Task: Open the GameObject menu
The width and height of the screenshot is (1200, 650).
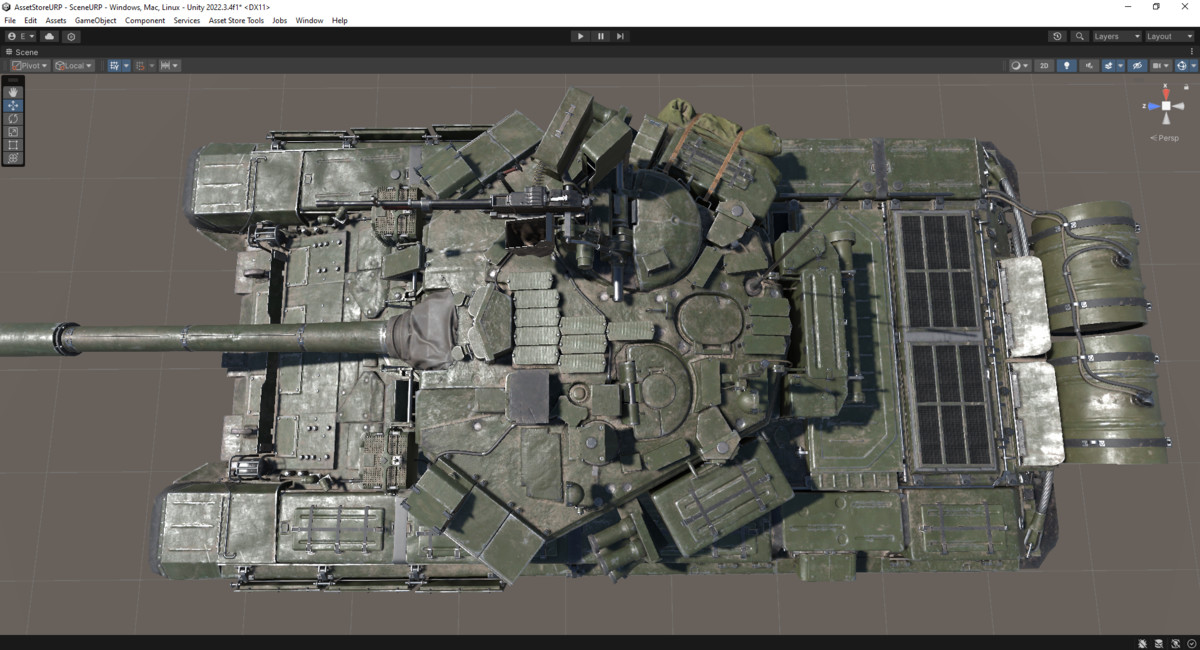Action: click(95, 20)
